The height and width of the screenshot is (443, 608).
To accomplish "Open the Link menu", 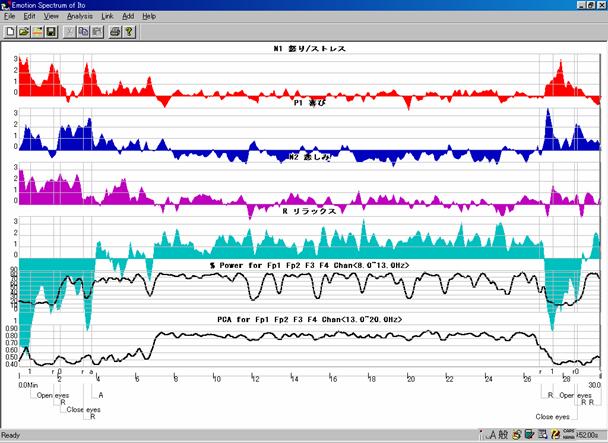I will [x=107, y=16].
